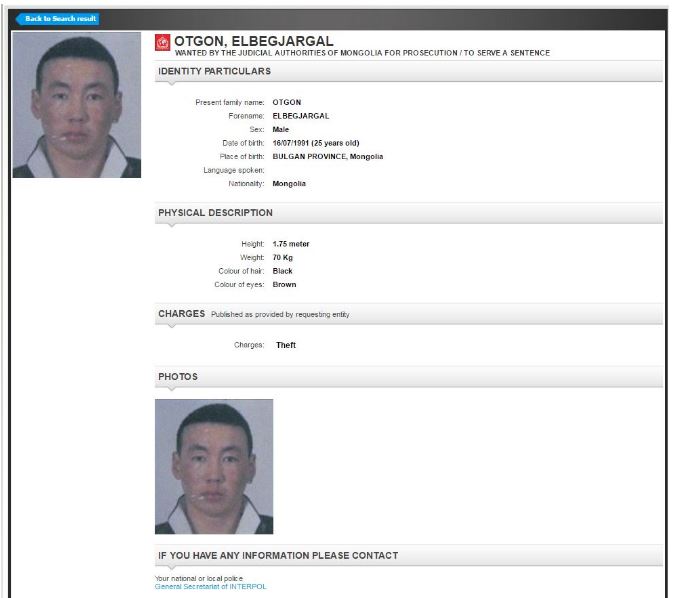This screenshot has width=676, height=598.
Task: Open the photo thumbnail in Photos section
Action: (214, 467)
